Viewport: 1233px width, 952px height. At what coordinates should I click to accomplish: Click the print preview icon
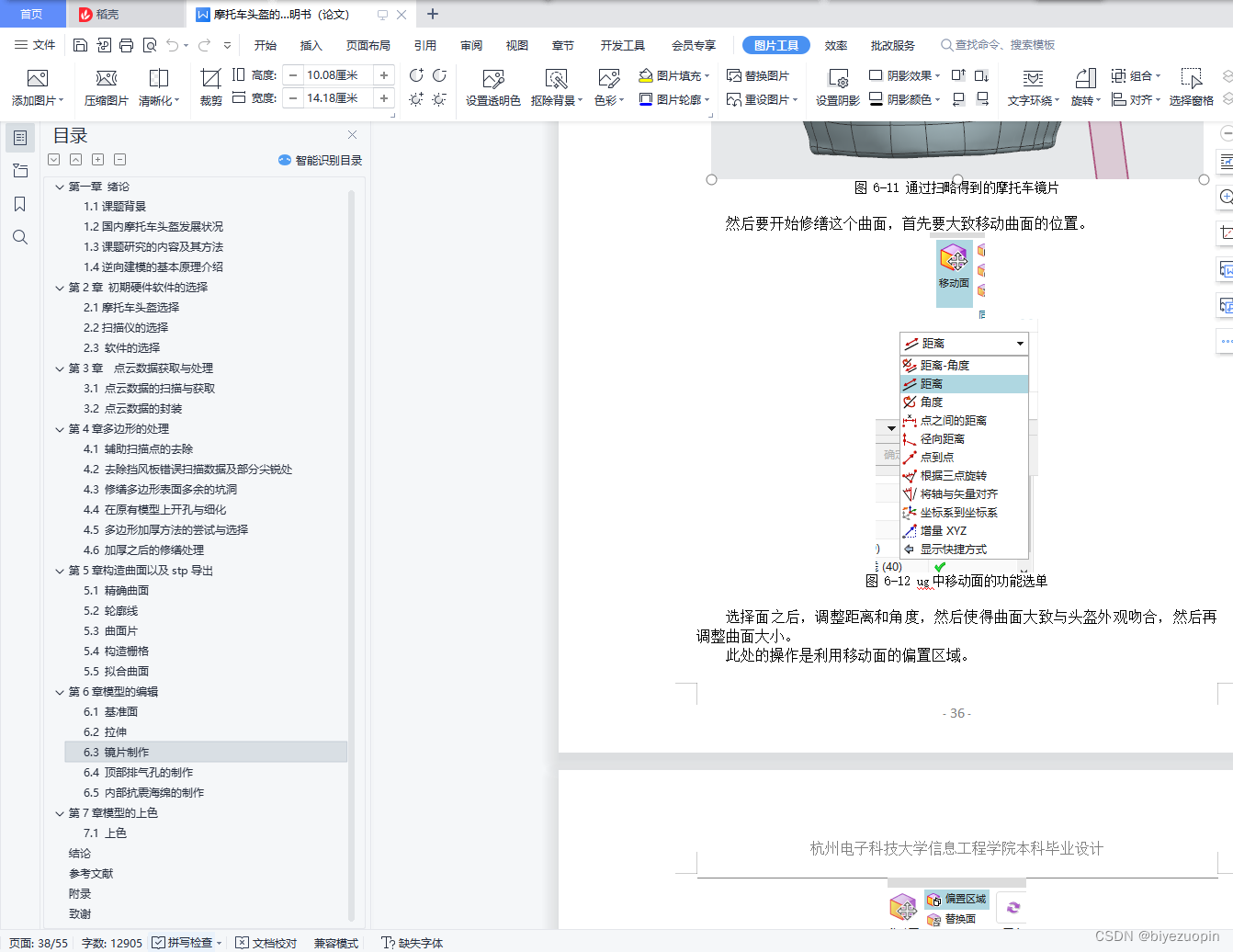click(x=150, y=45)
